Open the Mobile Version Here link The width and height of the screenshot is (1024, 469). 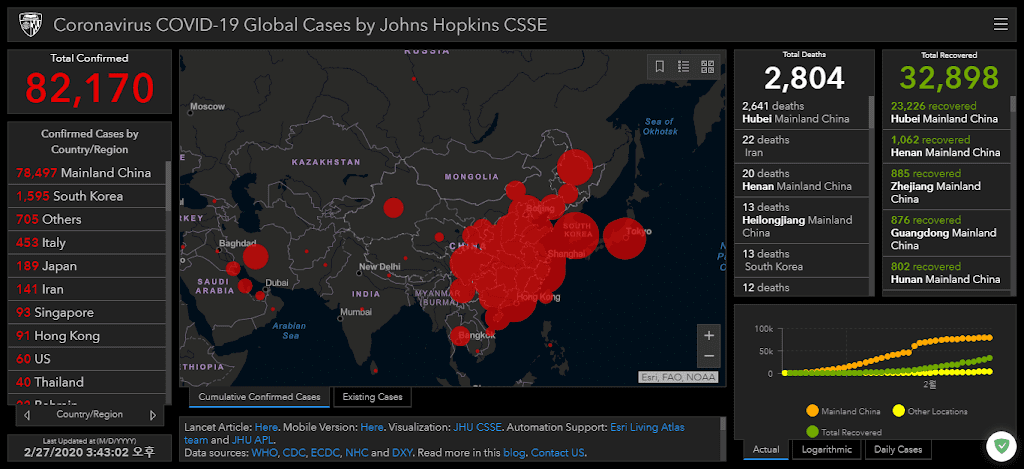point(372,427)
